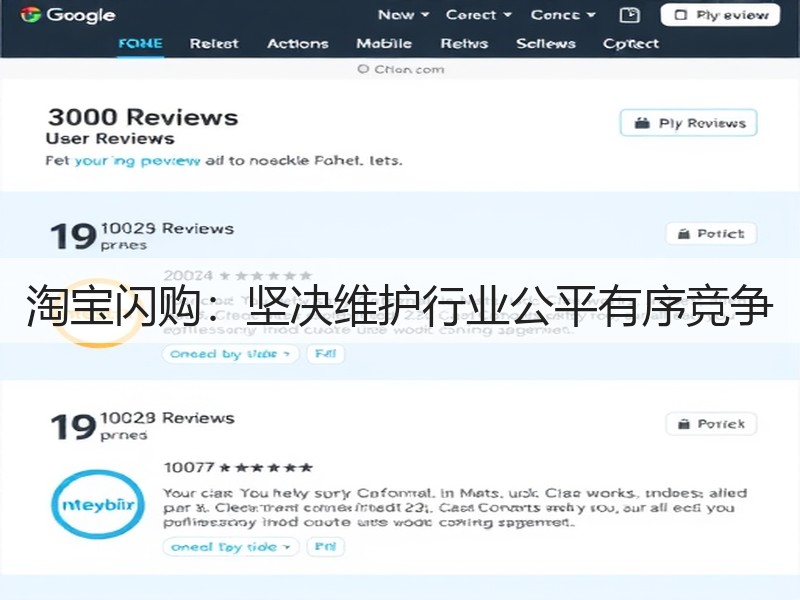Select the FONE tab
Viewport: 800px width, 600px height.
click(140, 43)
